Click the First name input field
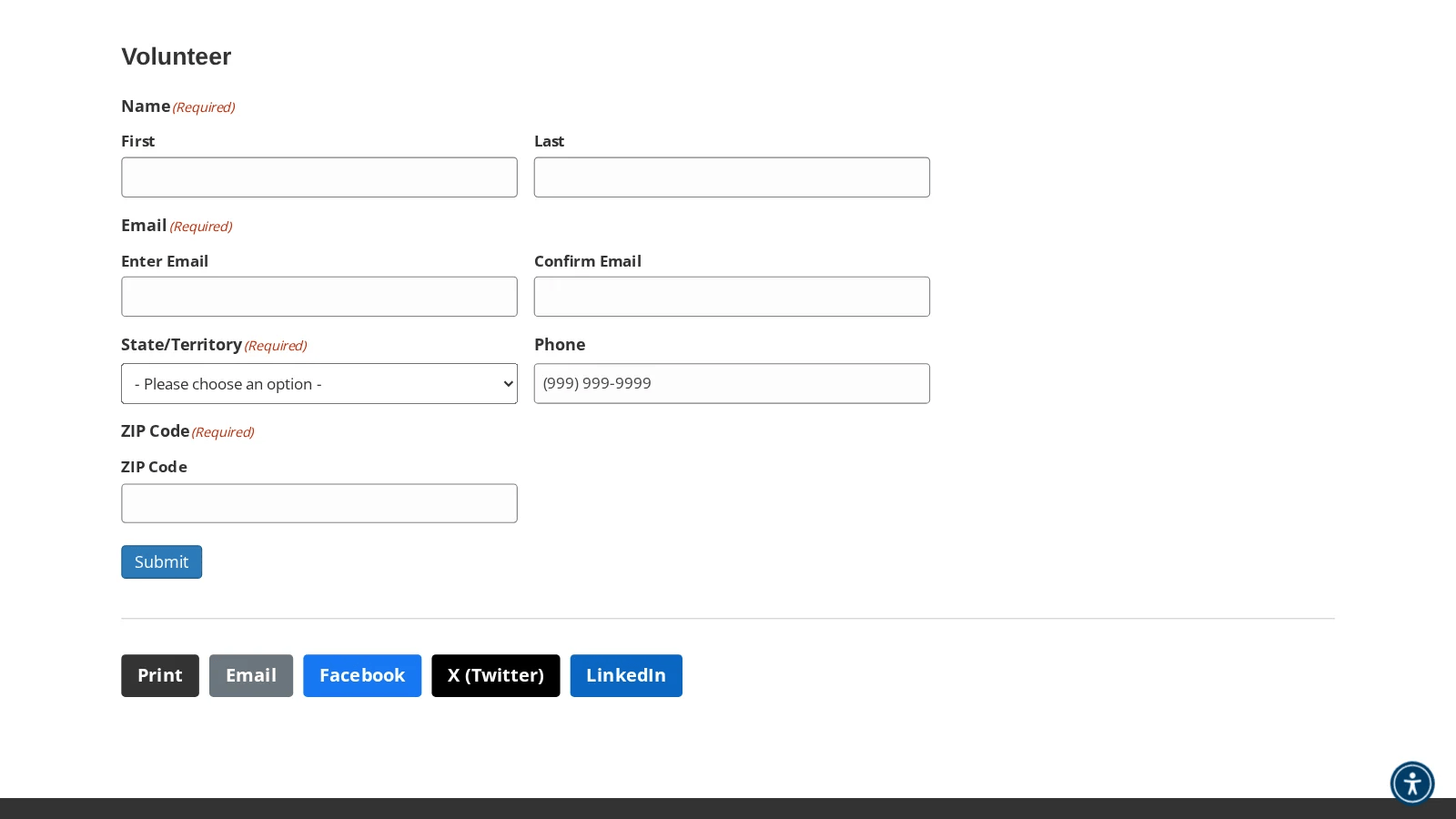The width and height of the screenshot is (1456, 819). click(318, 177)
